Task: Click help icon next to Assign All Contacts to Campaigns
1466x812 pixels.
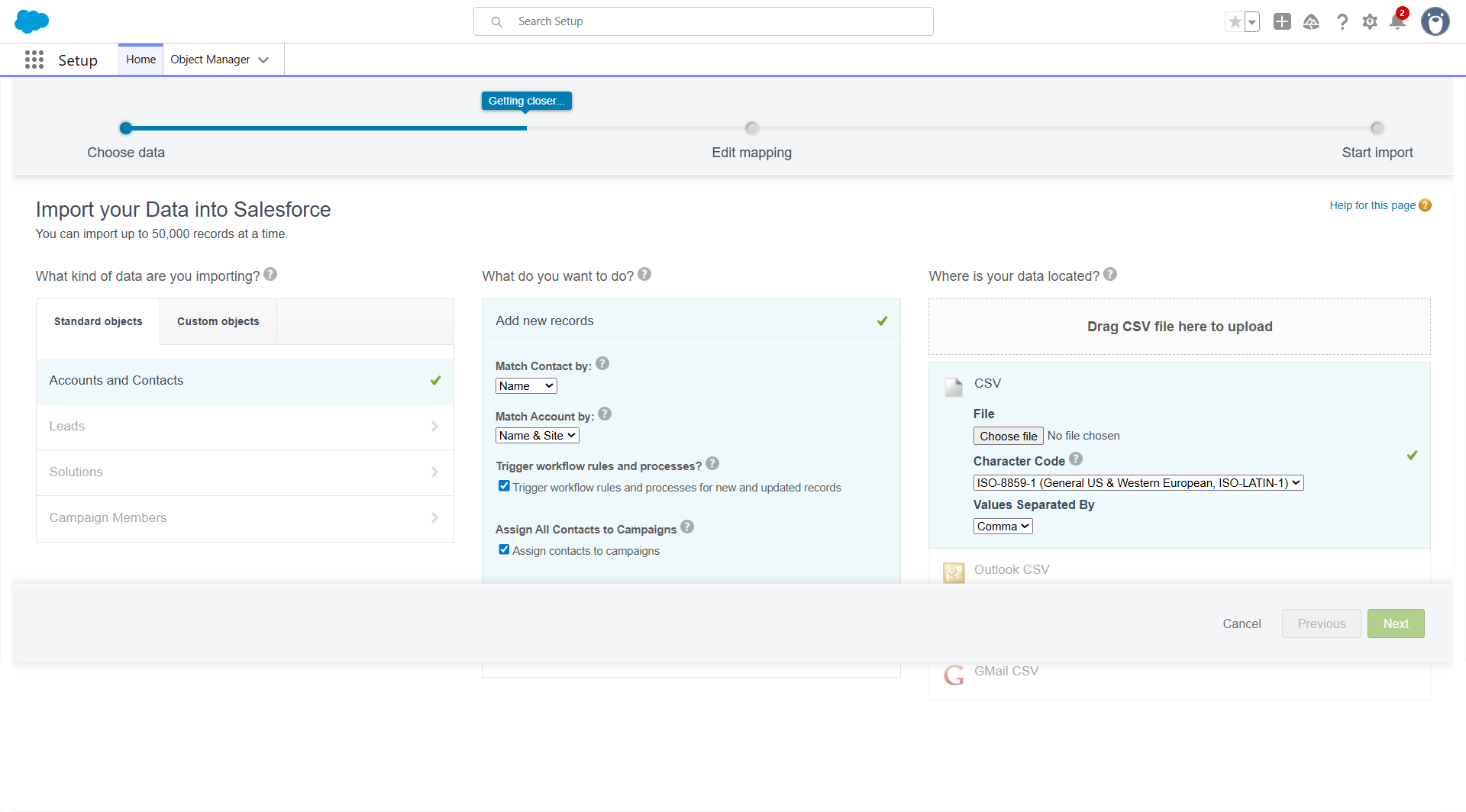Action: pyautogui.click(x=687, y=527)
